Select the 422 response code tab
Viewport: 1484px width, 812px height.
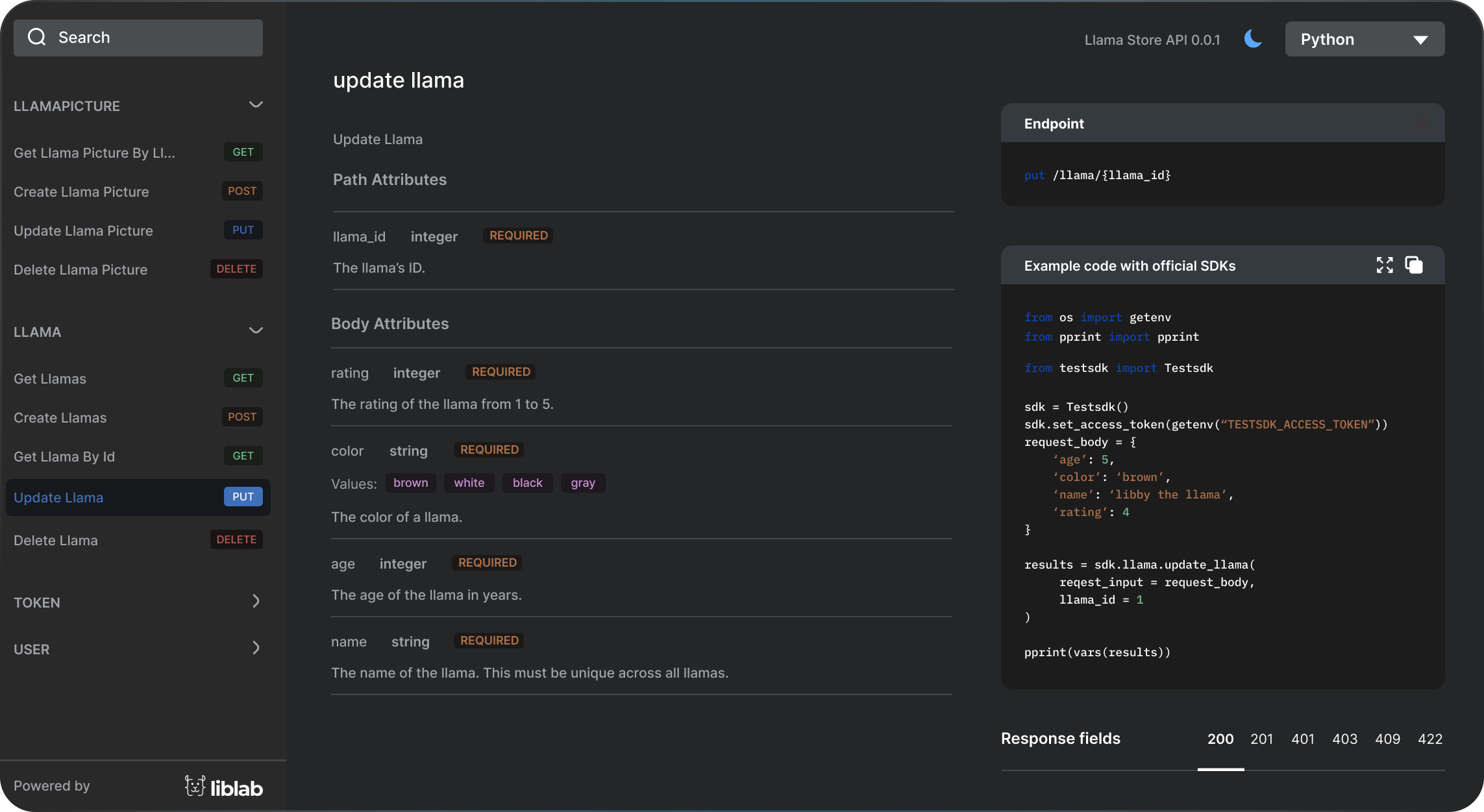pyautogui.click(x=1430, y=739)
